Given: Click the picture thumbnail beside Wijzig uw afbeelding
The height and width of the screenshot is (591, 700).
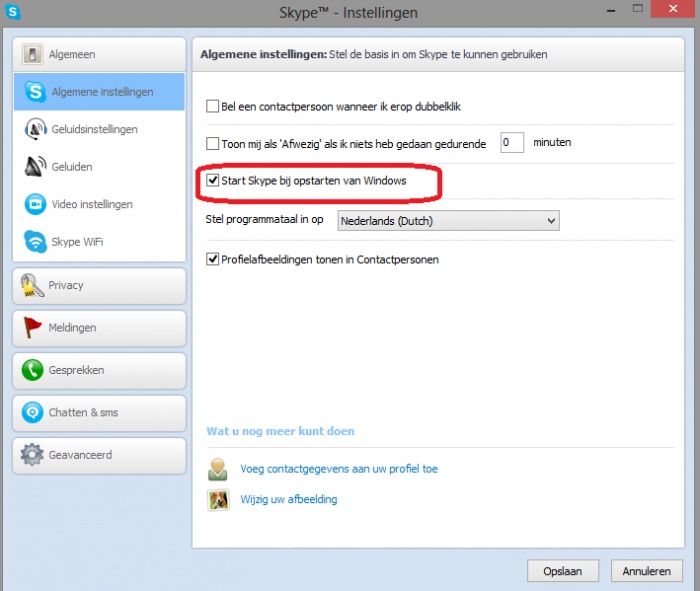Looking at the screenshot, I should click(x=219, y=499).
